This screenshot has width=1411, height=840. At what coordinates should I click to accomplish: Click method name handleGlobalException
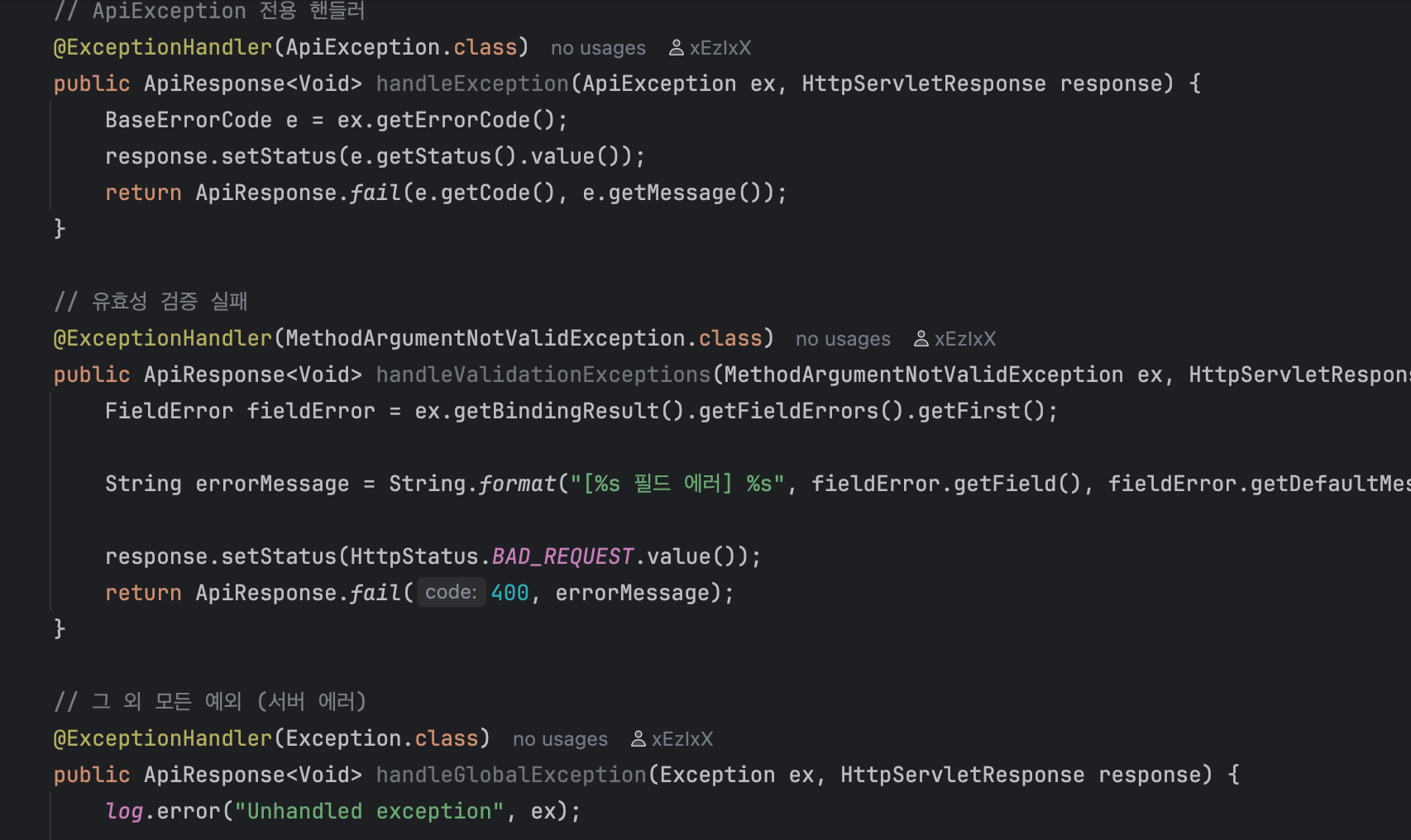coord(511,775)
